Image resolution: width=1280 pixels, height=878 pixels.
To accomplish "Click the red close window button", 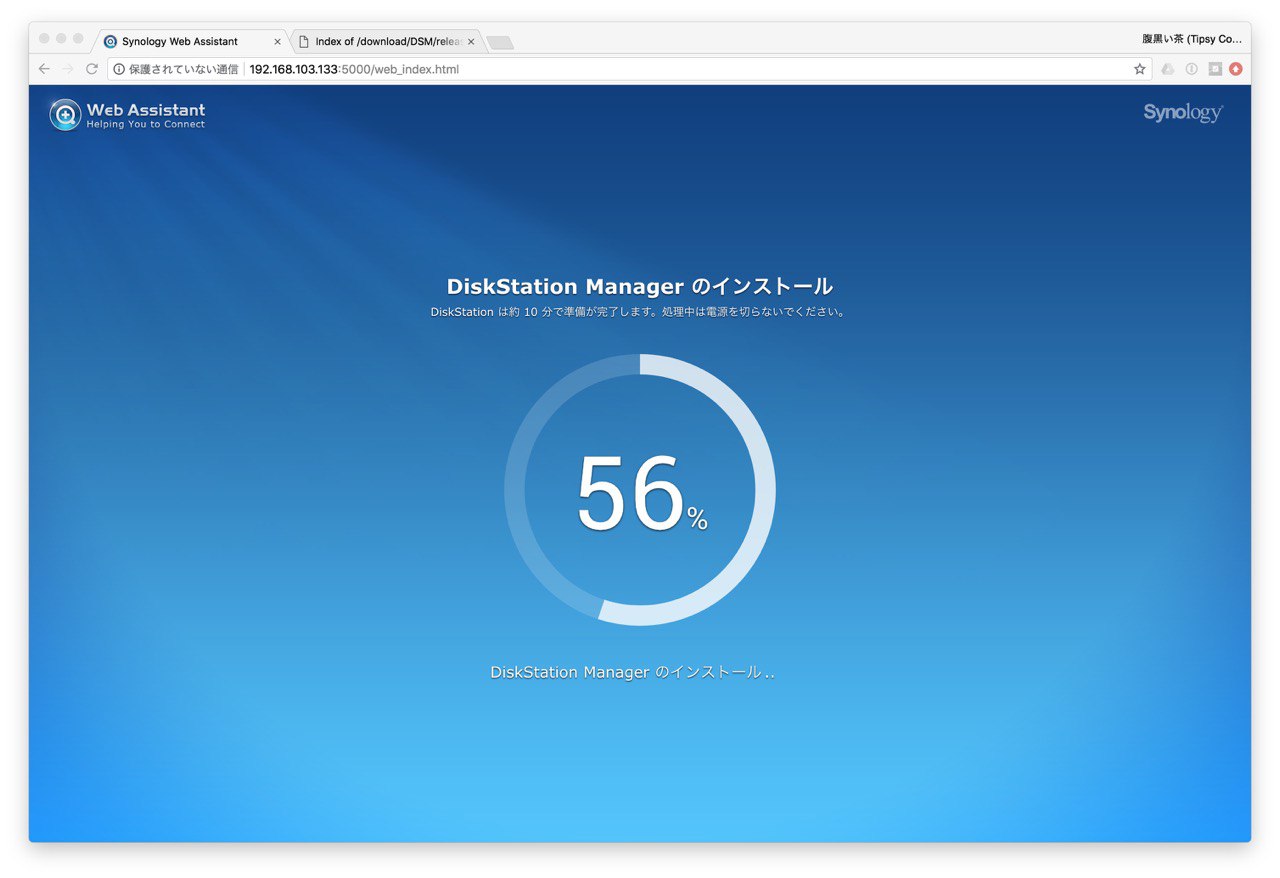I will point(44,38).
